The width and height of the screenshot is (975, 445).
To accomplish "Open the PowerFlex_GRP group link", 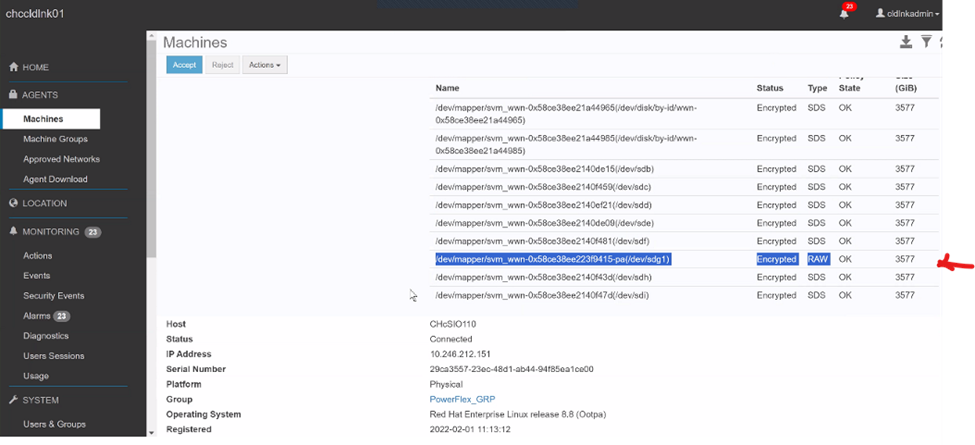I will (462, 399).
